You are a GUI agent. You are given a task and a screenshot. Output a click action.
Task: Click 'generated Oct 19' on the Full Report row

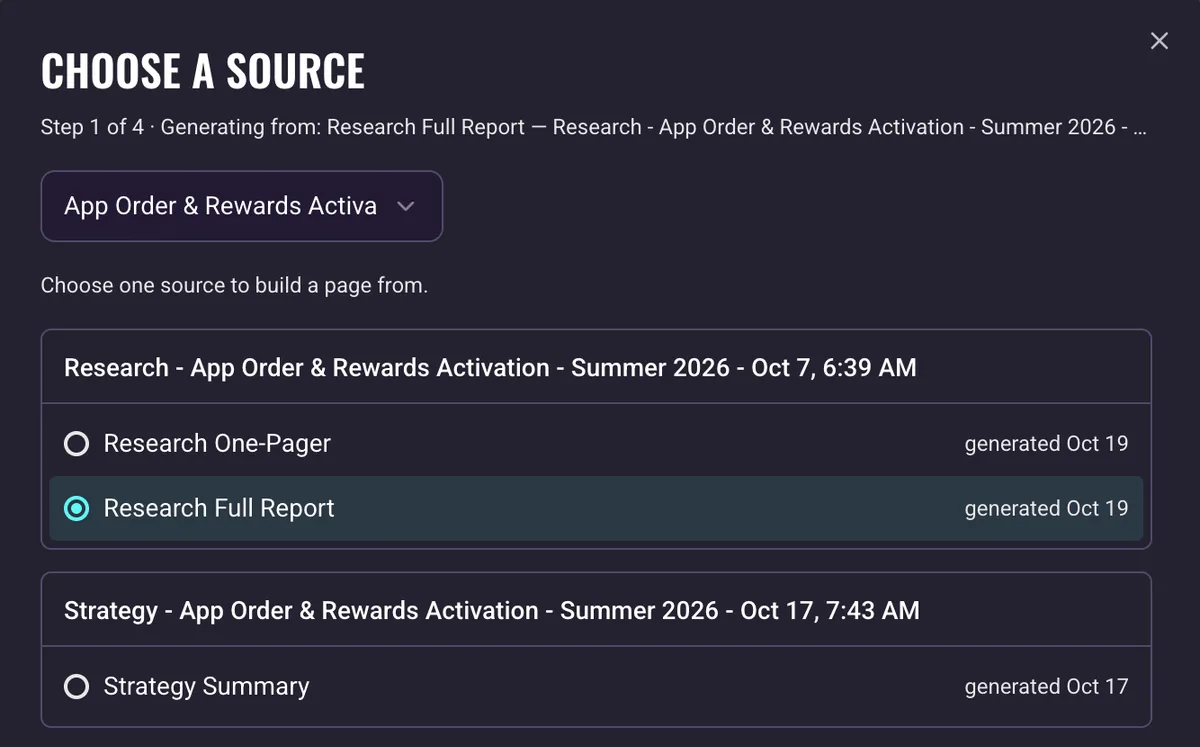tap(1046, 508)
